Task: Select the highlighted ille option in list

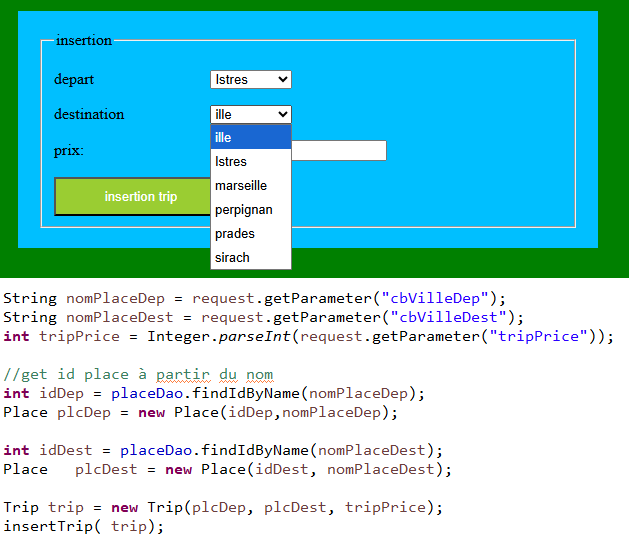Action: 250,137
